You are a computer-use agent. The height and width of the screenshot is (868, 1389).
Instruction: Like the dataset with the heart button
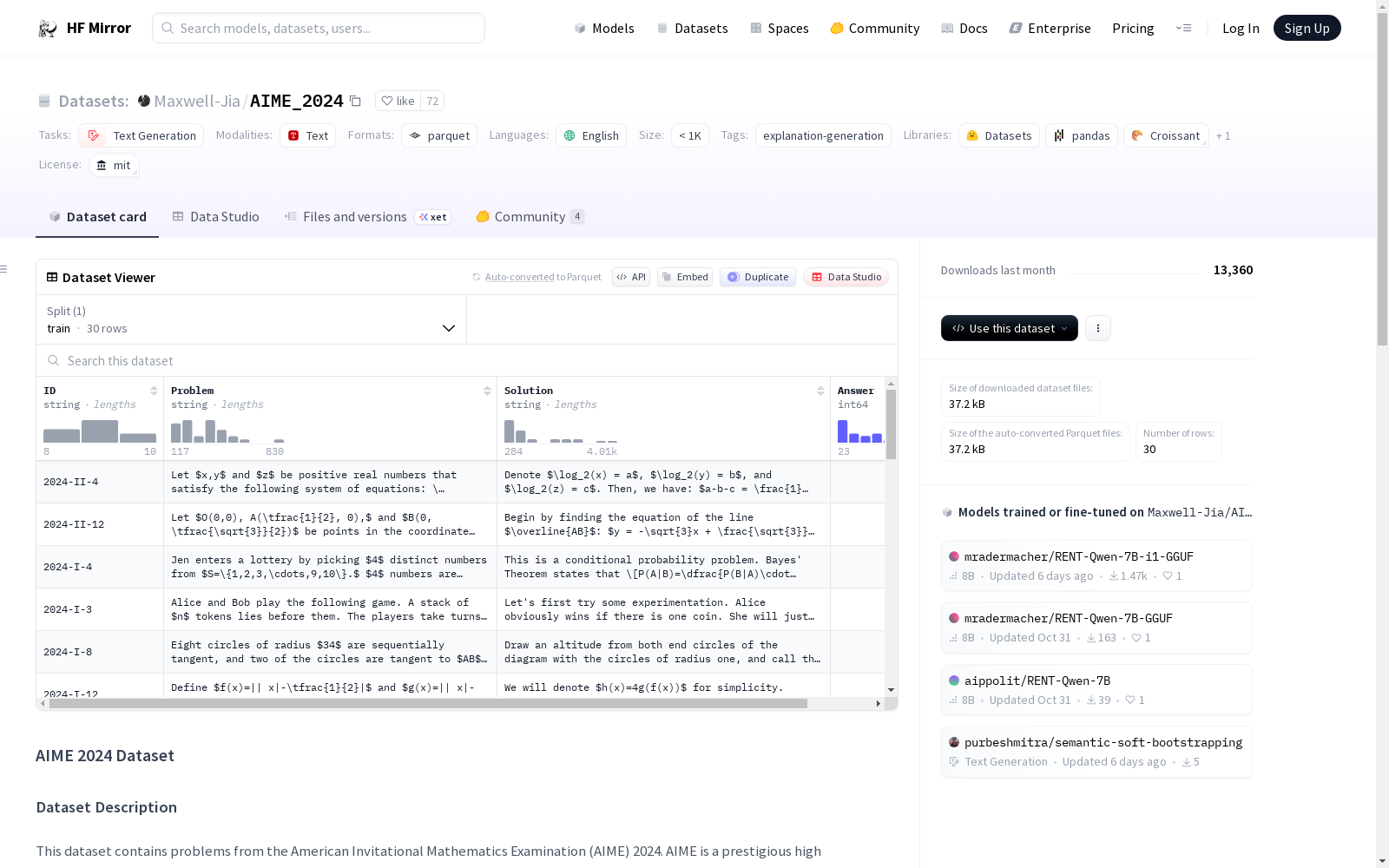pos(398,101)
